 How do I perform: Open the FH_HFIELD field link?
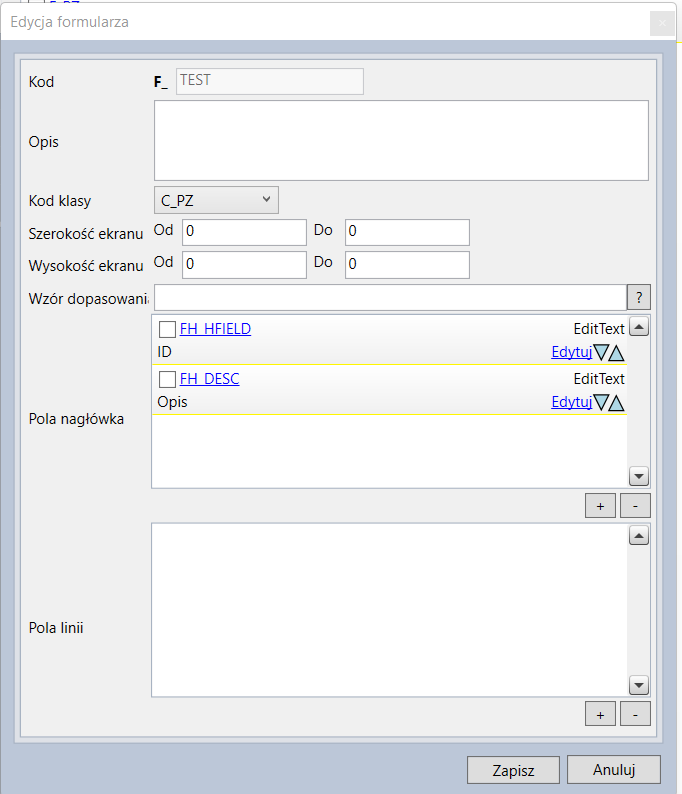click(x=215, y=329)
